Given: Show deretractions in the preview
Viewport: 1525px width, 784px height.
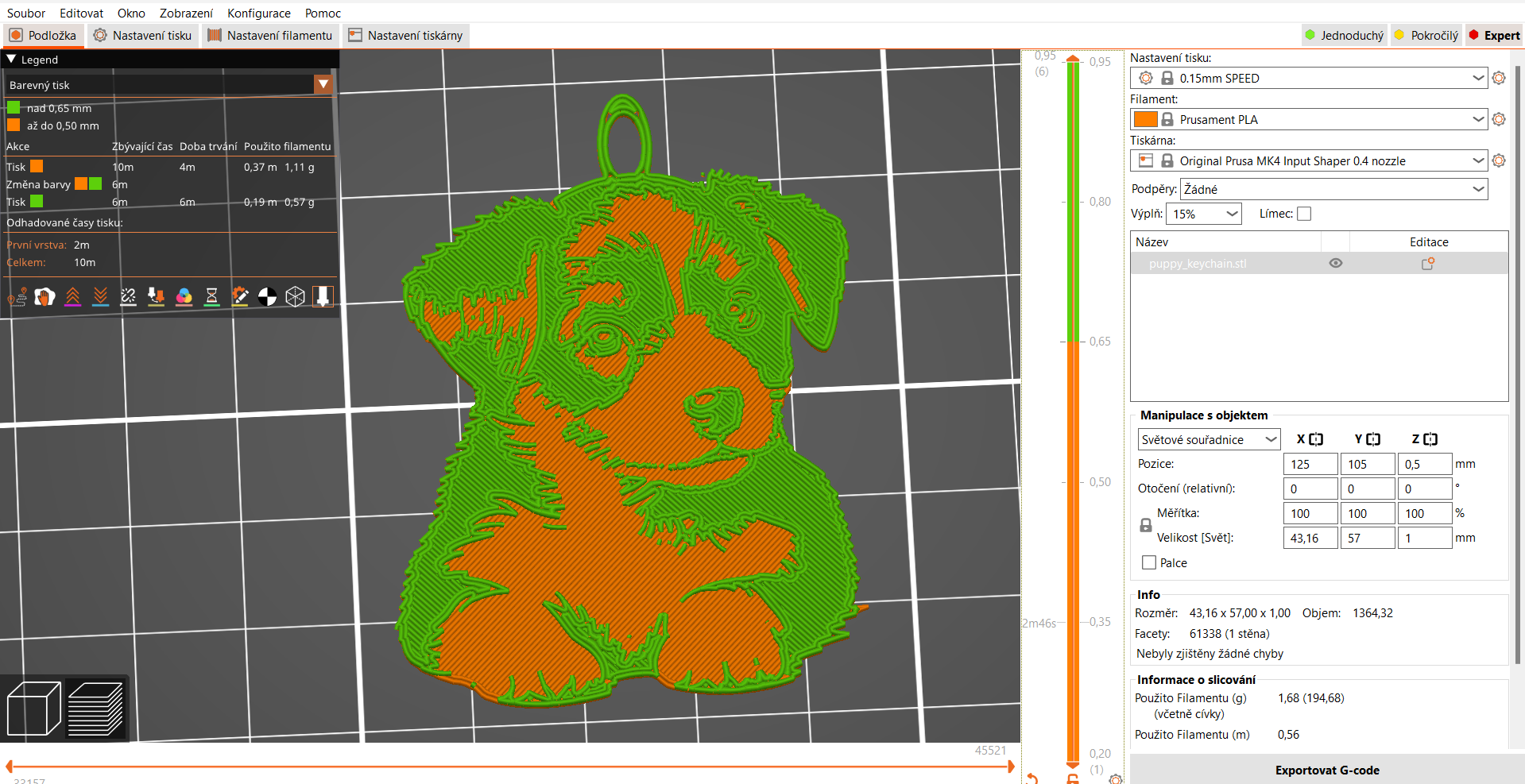Looking at the screenshot, I should tap(100, 296).
